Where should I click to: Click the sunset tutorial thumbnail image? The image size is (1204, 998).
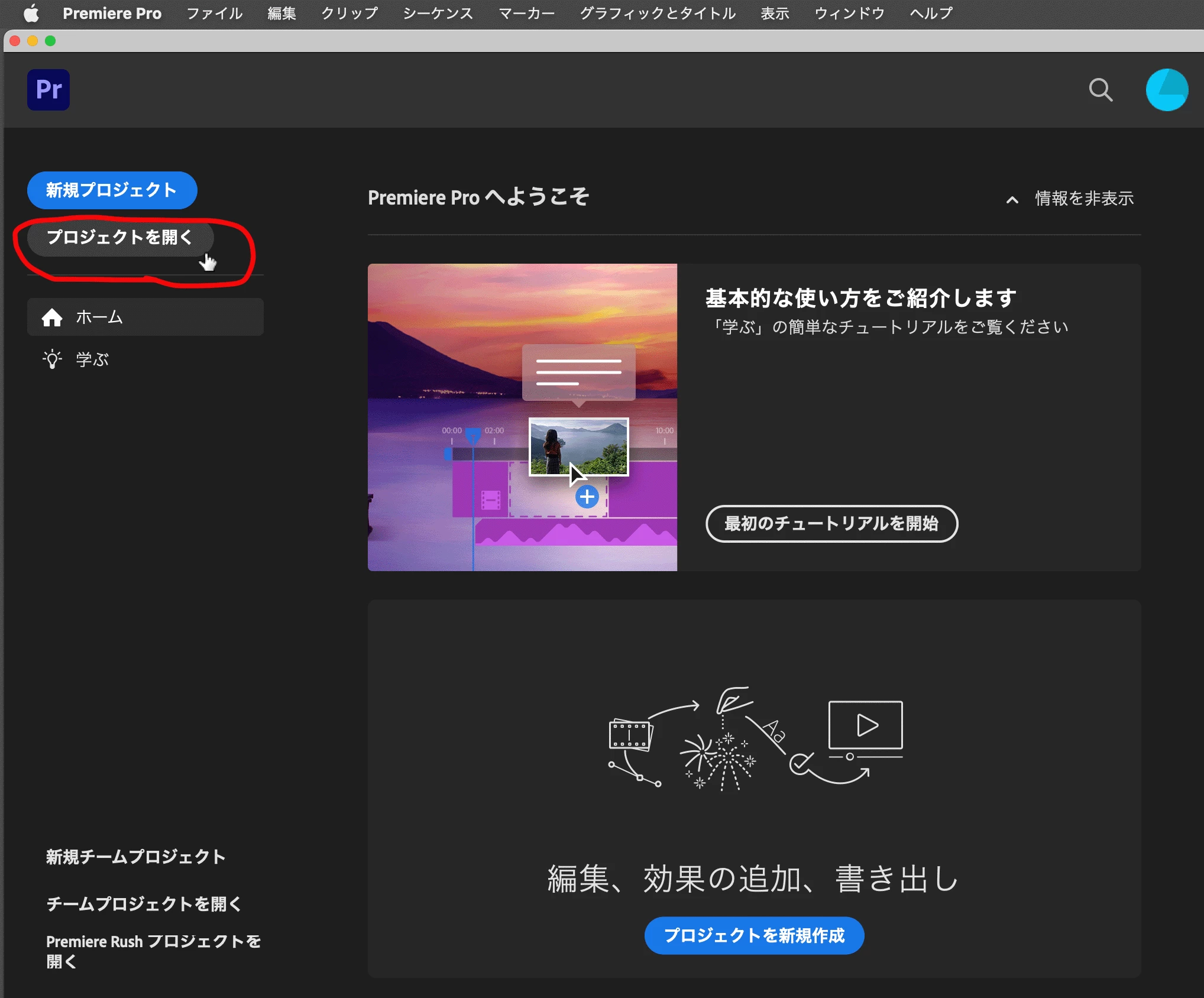[449, 331]
